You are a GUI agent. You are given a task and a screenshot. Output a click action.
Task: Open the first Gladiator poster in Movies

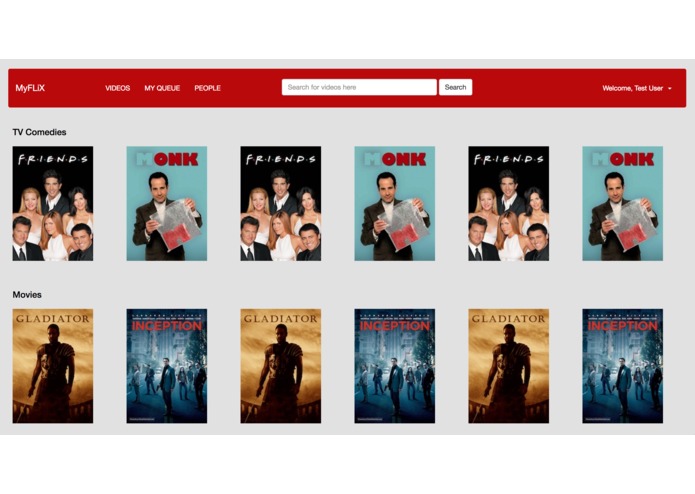53,366
